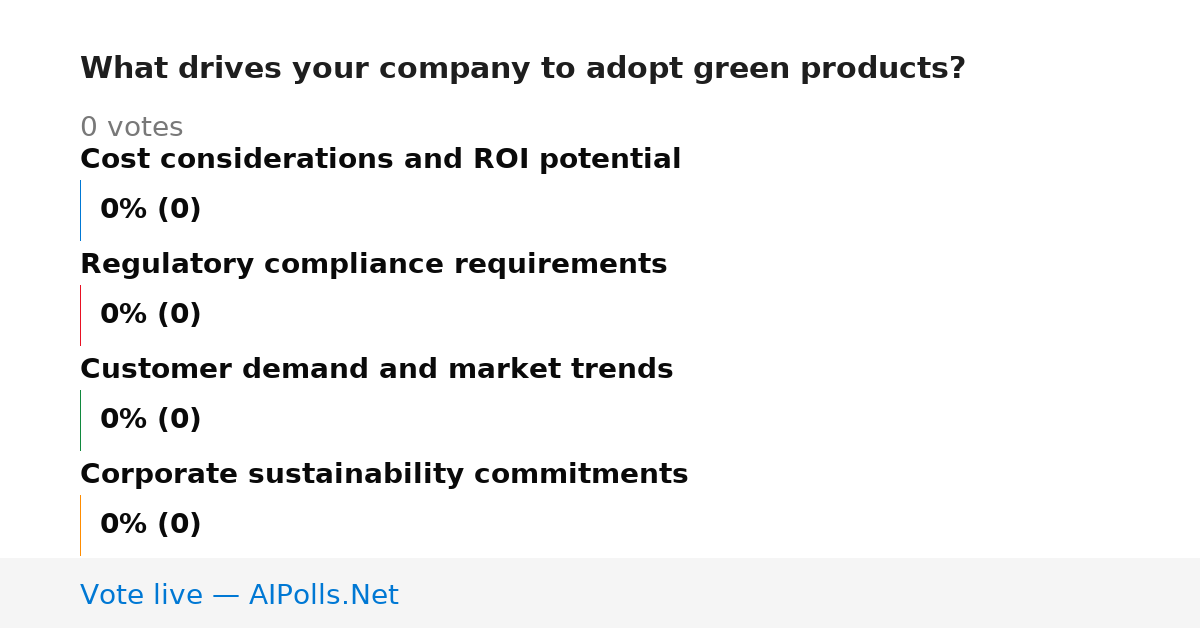
Task: Choose the Corporate sustainability commitments option
Action: (384, 475)
